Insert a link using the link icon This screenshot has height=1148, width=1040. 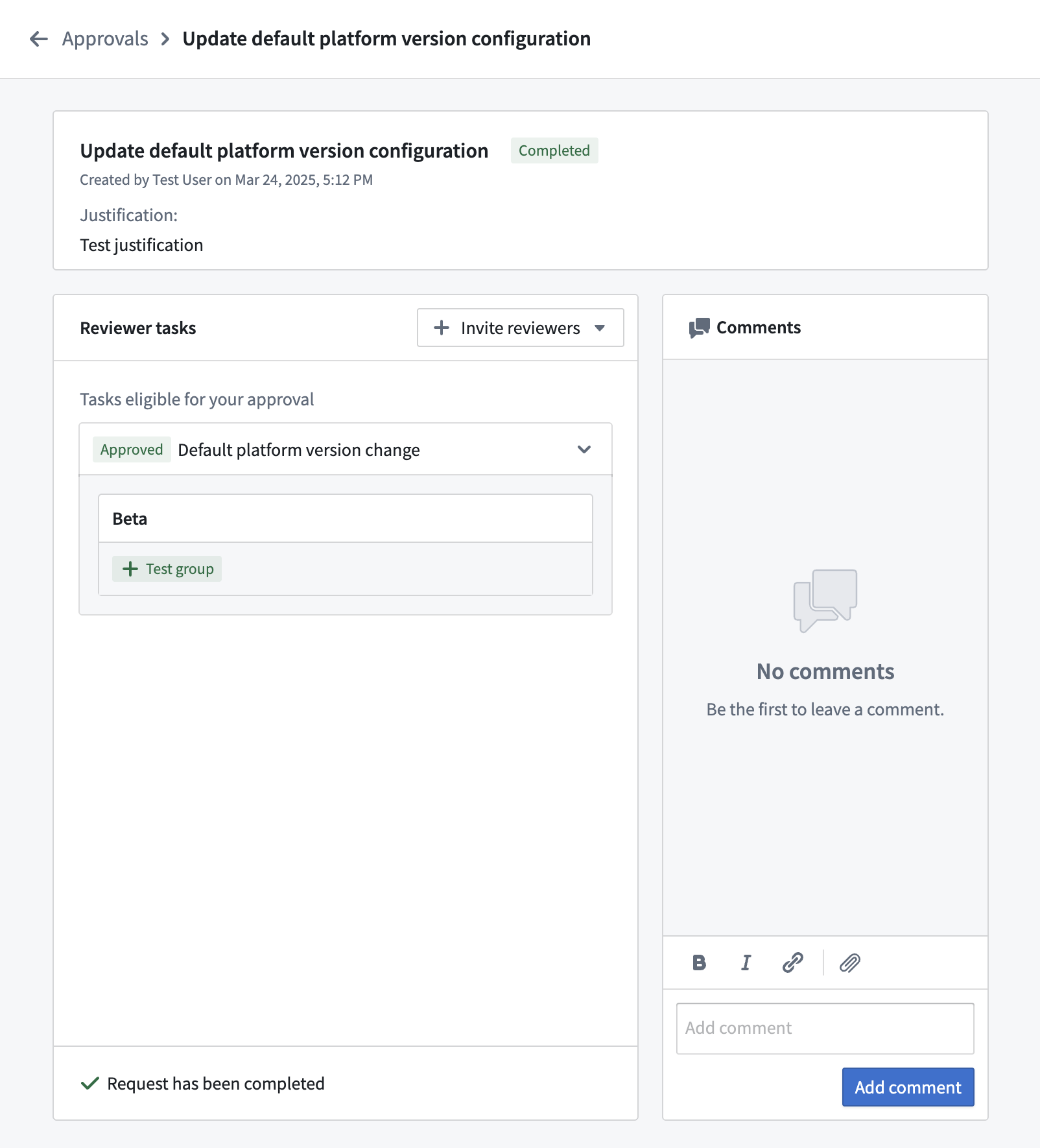pyautogui.click(x=792, y=963)
